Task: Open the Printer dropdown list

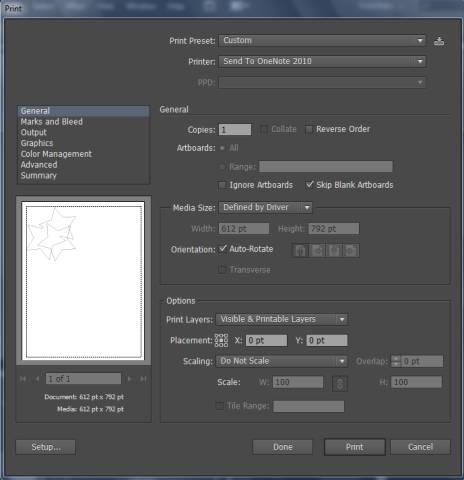Action: pos(322,61)
